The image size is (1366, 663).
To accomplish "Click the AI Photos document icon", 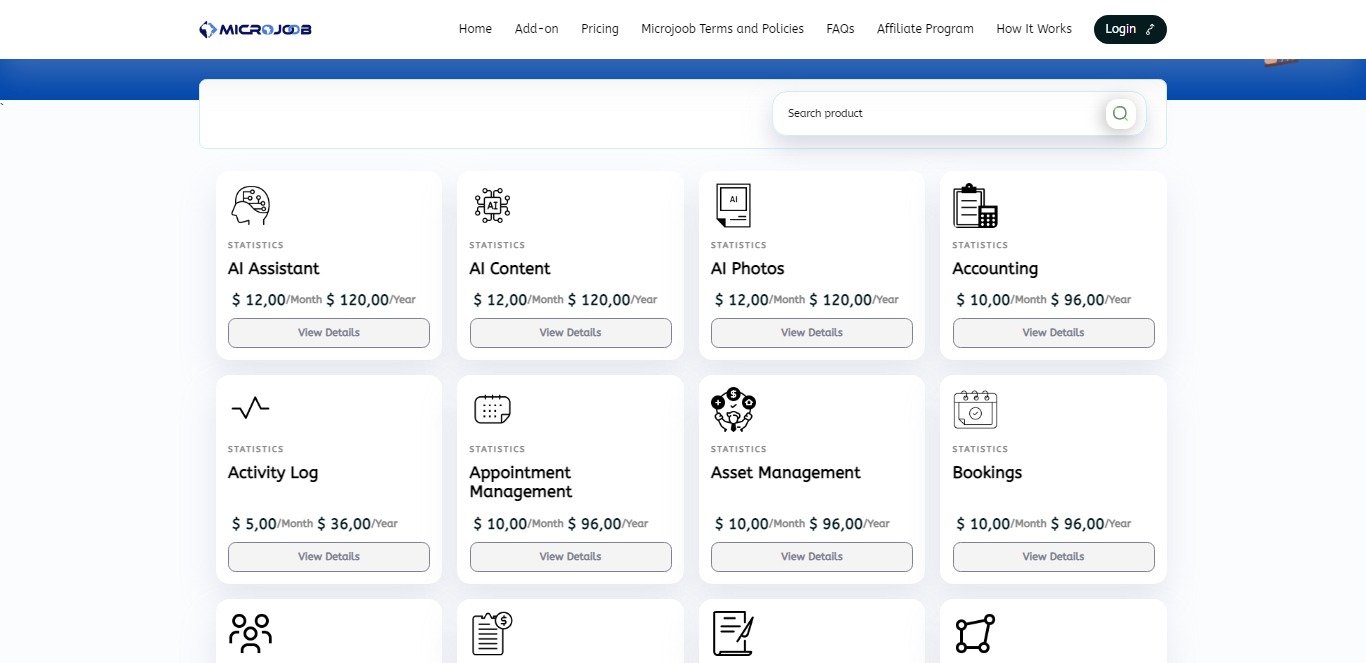I will pyautogui.click(x=733, y=205).
